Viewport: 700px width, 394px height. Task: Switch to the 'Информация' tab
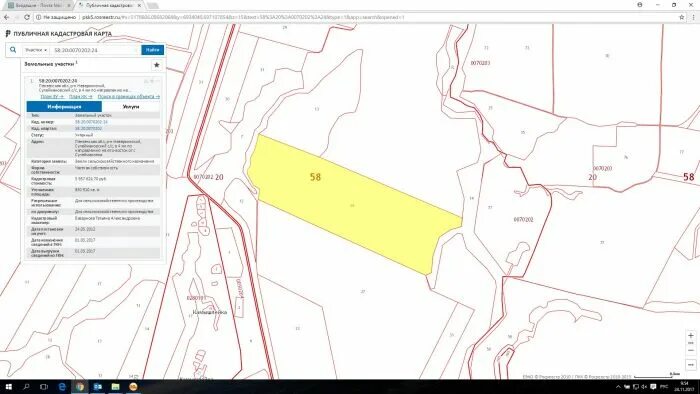pos(64,107)
